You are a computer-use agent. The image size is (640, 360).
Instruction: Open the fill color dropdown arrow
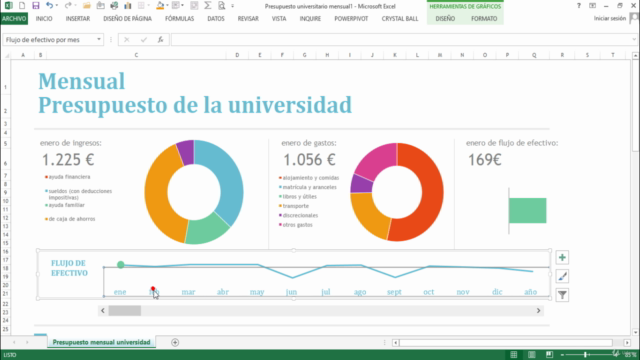coord(167,6)
